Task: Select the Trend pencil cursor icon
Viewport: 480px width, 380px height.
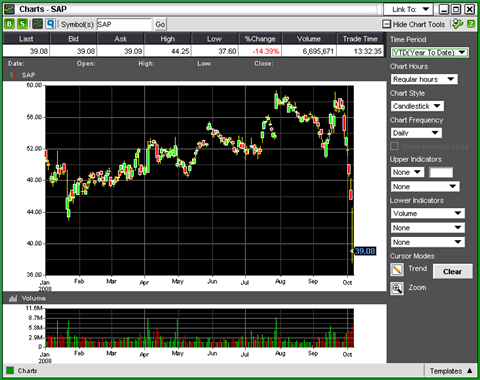Action: (x=397, y=269)
